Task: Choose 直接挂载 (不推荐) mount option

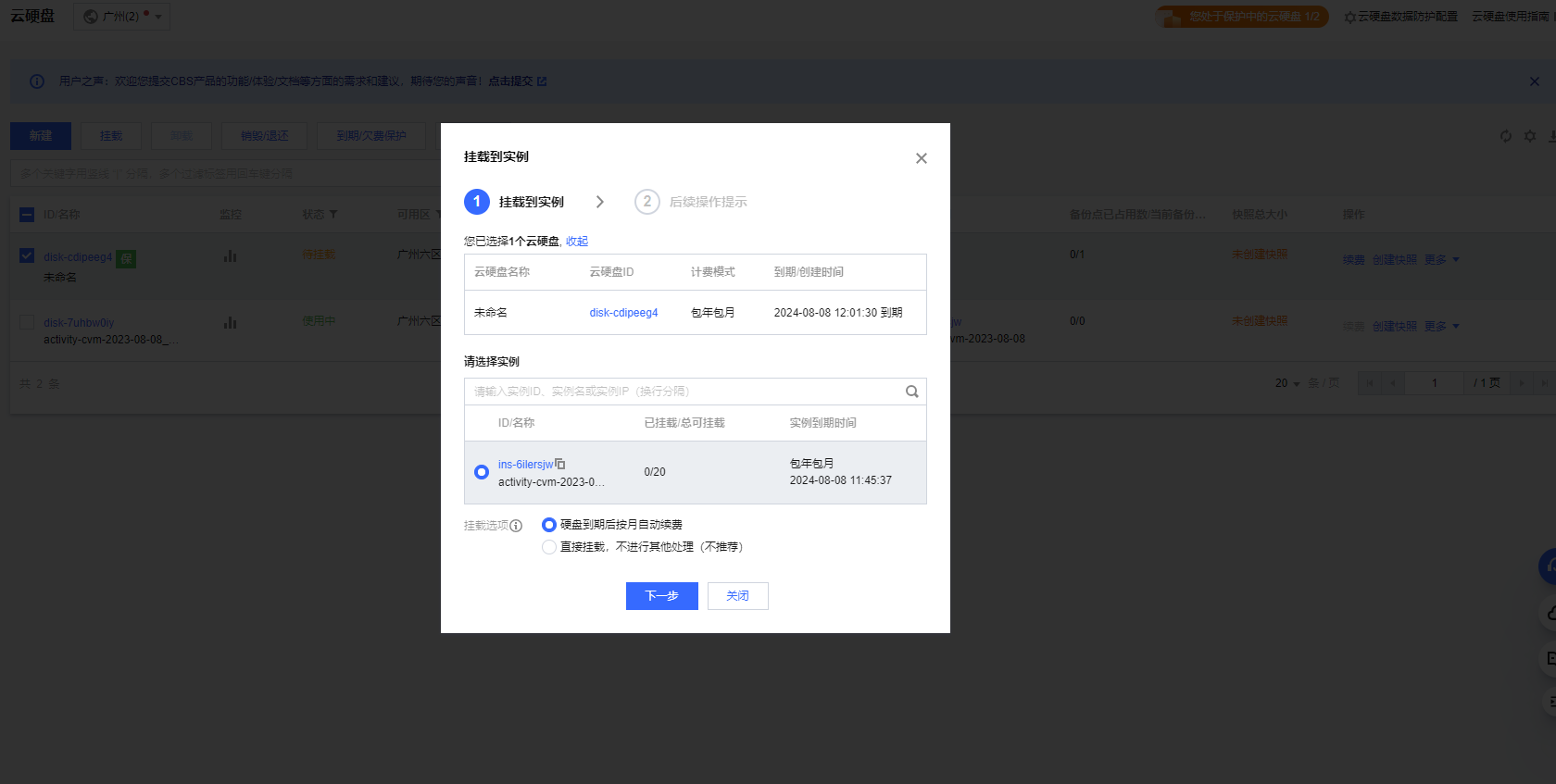Action: coord(549,547)
